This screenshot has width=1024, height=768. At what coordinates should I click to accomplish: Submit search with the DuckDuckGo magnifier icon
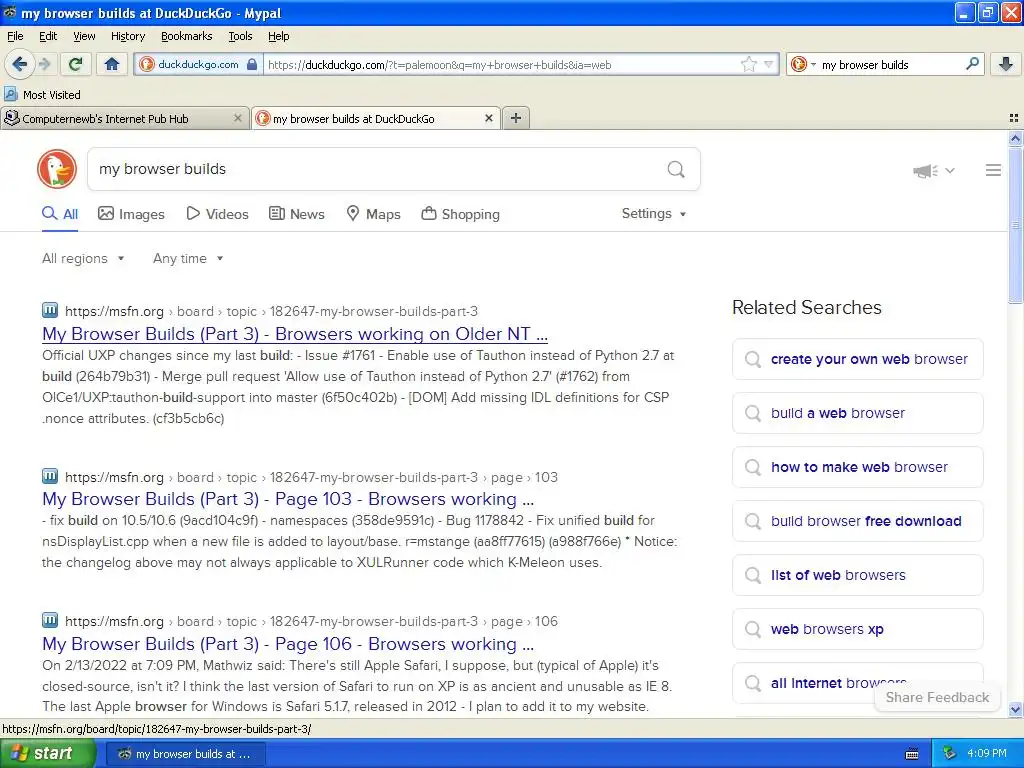point(676,169)
